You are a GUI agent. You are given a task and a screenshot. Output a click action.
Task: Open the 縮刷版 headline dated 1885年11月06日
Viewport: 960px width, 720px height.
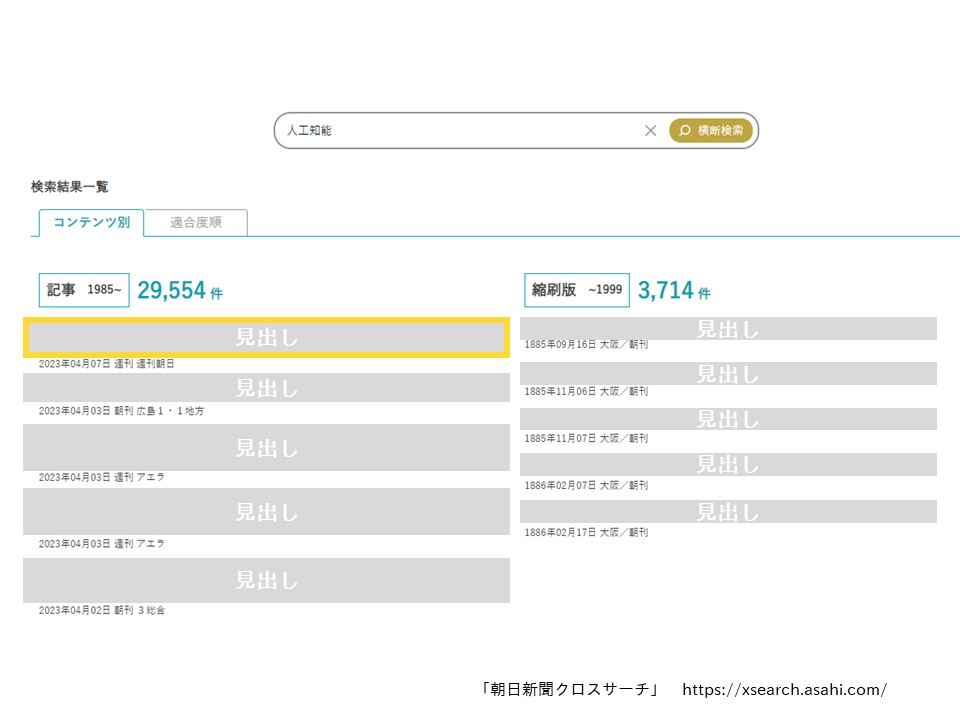coord(728,374)
